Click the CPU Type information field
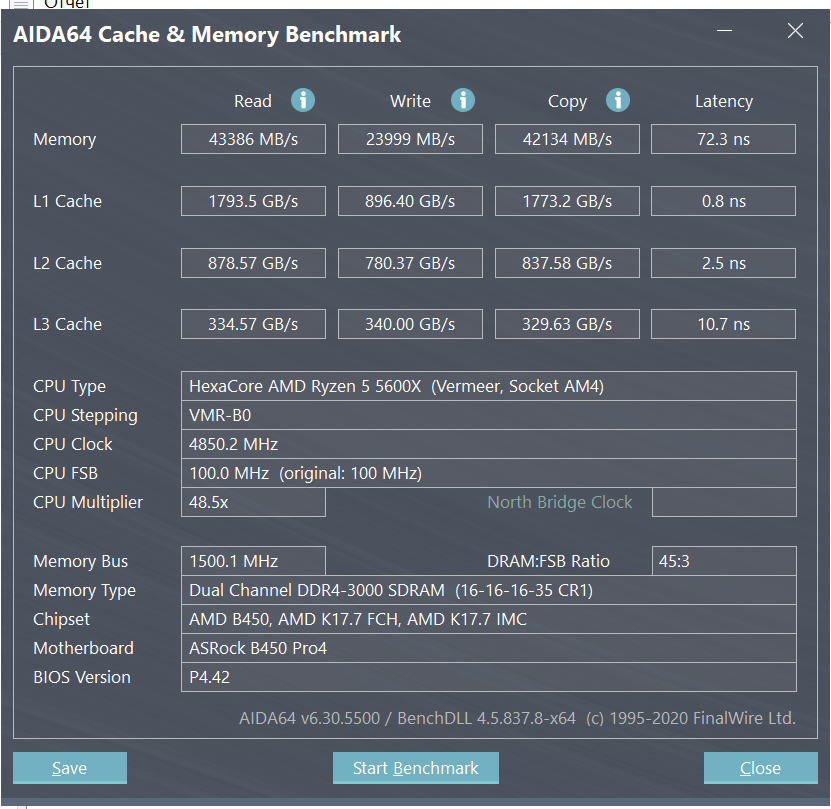The width and height of the screenshot is (831, 809). [x=488, y=386]
